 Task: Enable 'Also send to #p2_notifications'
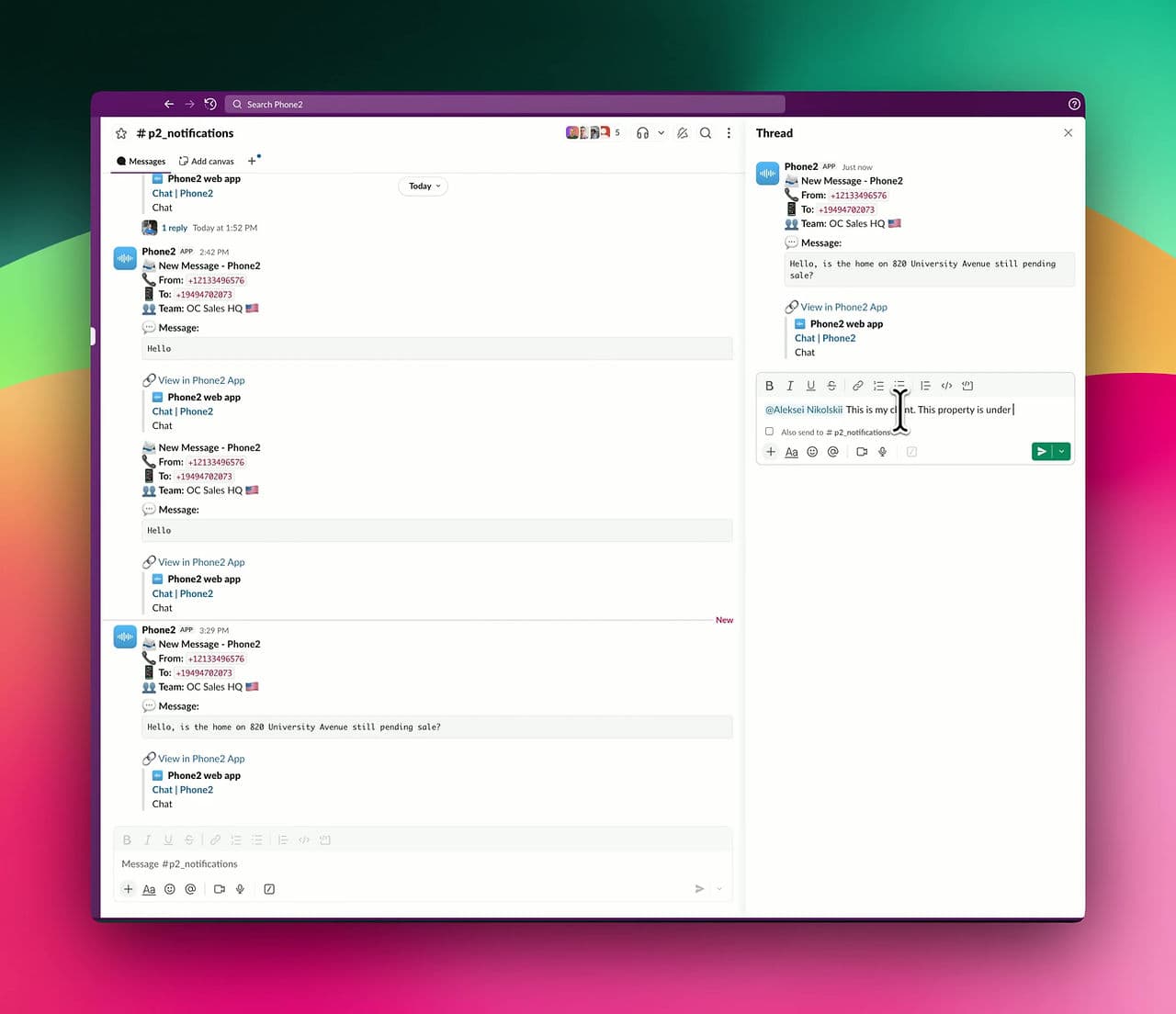click(770, 431)
